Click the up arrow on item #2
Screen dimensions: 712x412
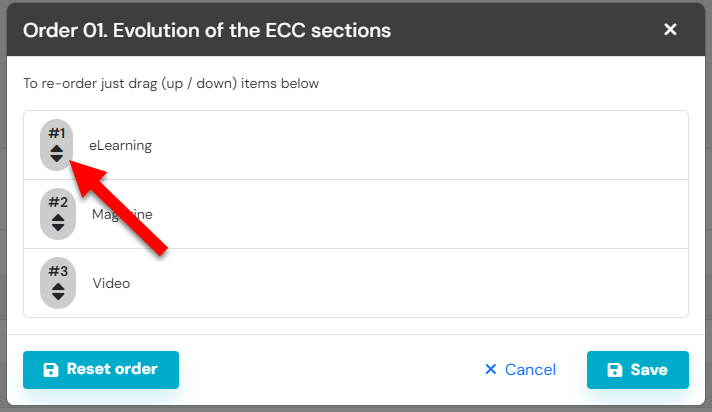(x=57, y=218)
